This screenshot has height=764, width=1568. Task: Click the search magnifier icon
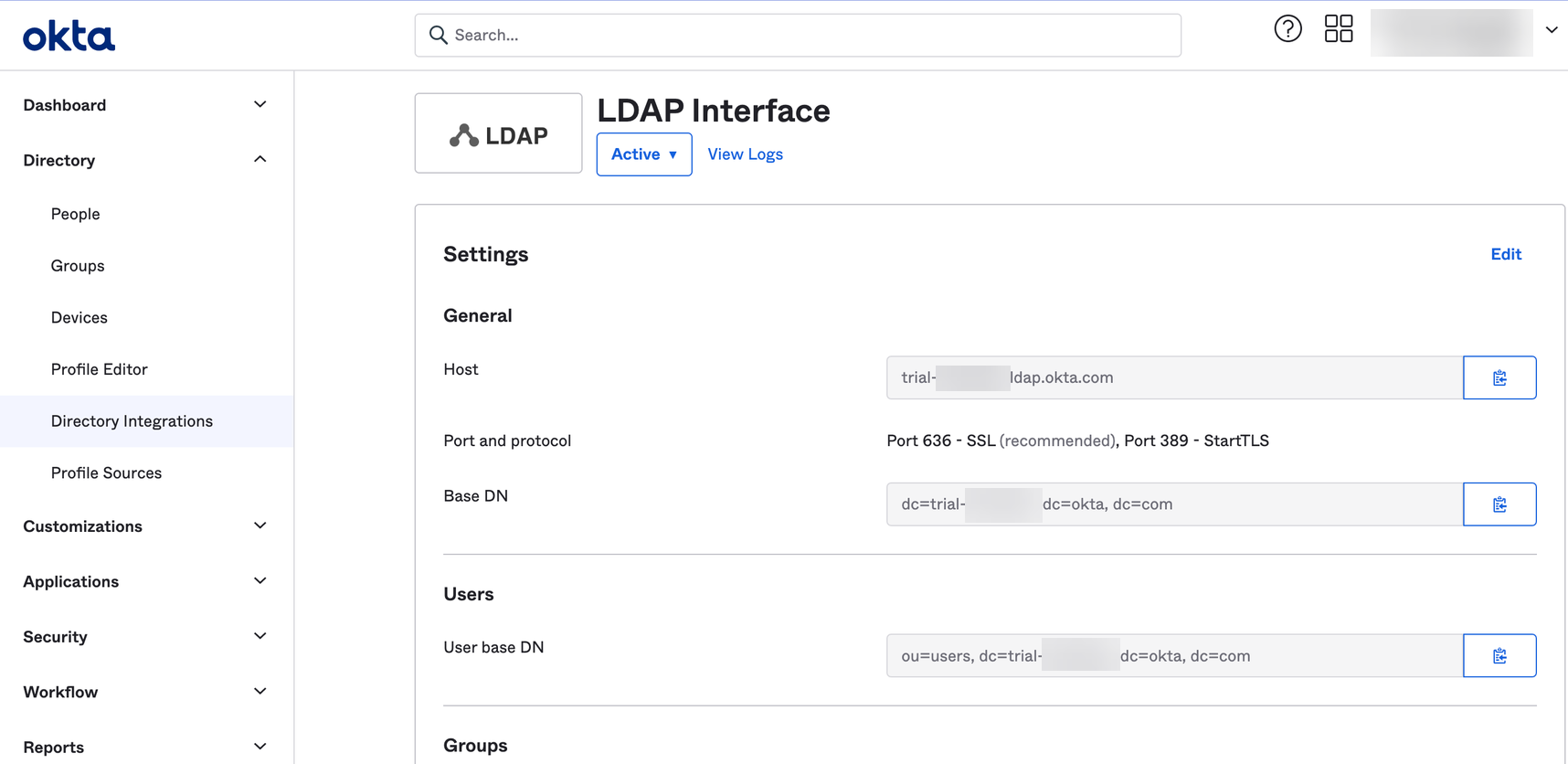[x=439, y=35]
